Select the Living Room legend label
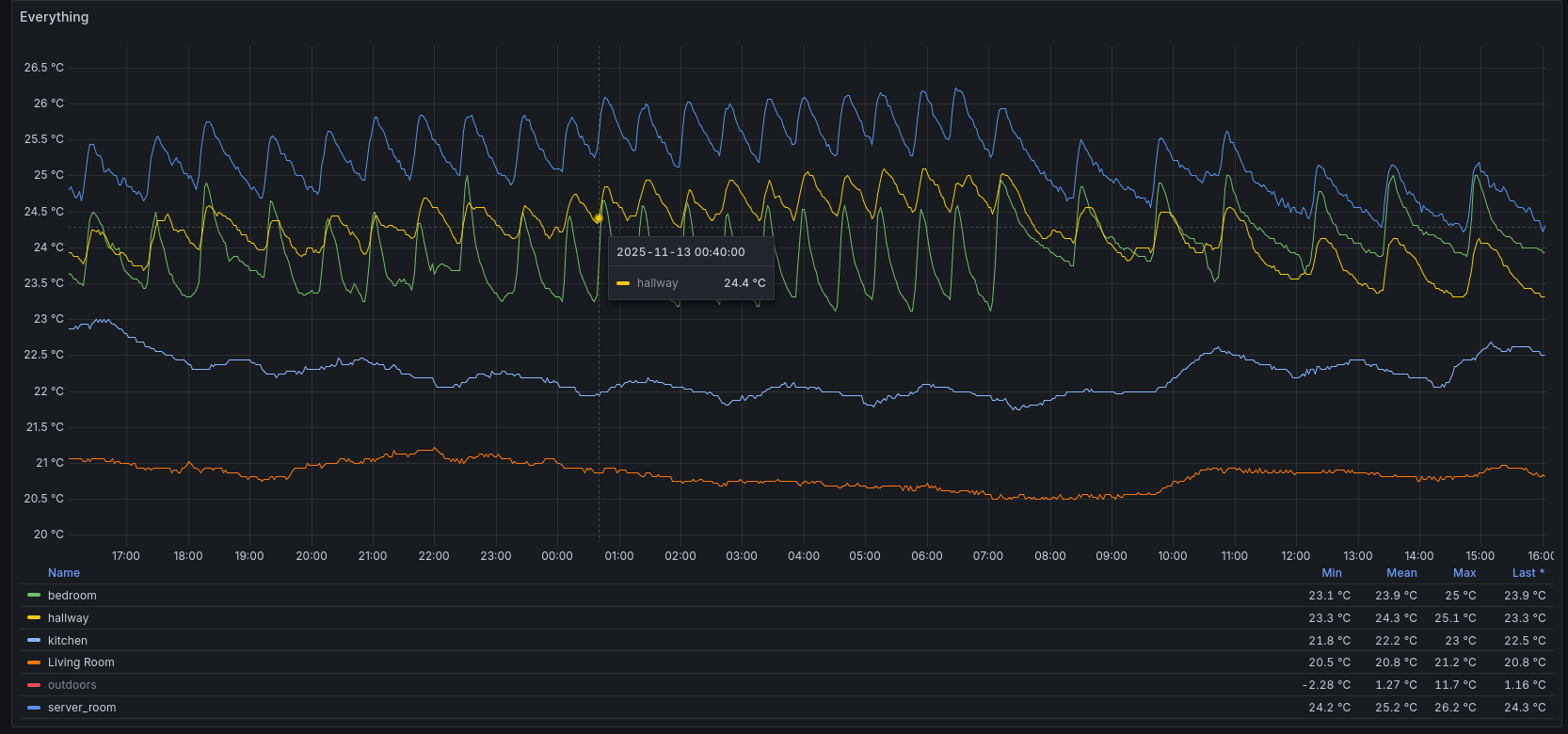 tap(81, 662)
